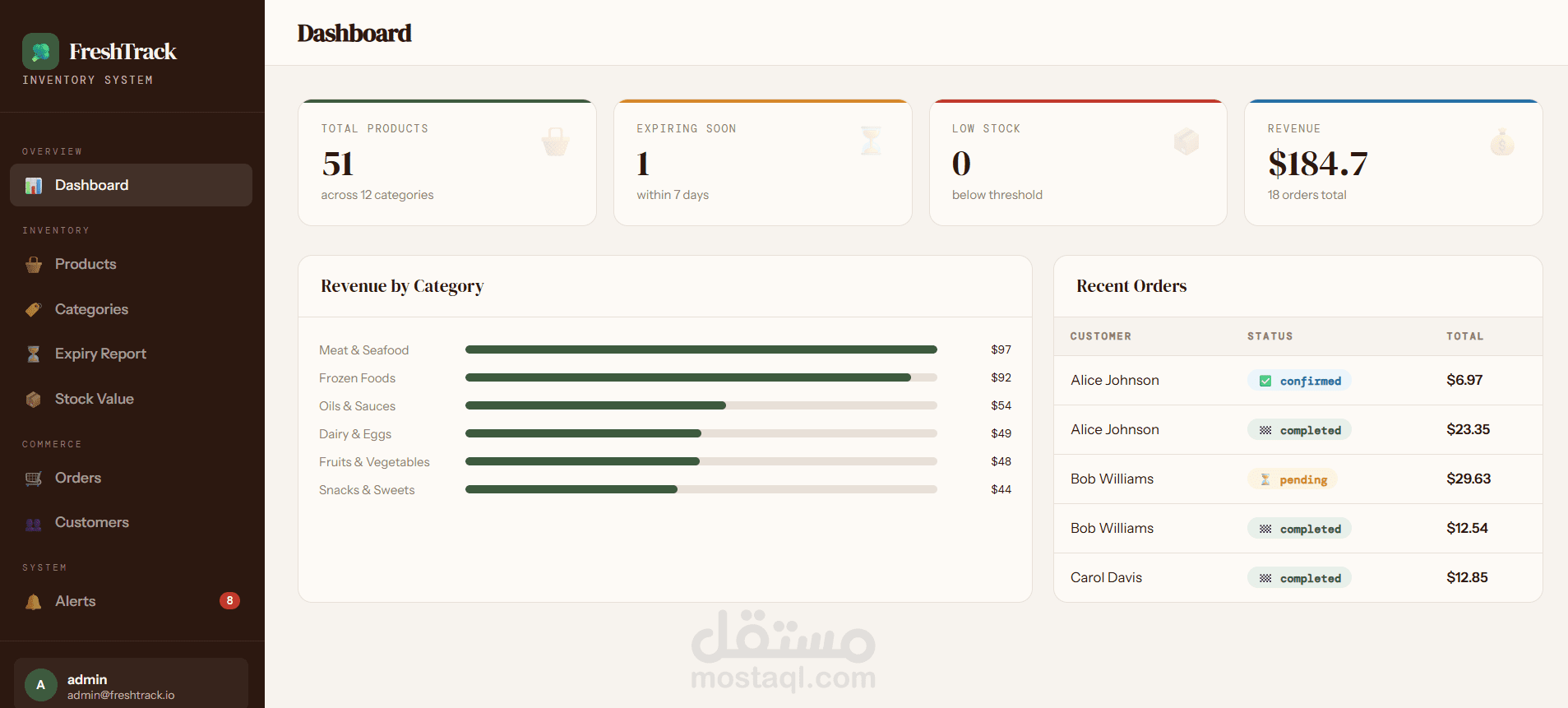Image resolution: width=1568 pixels, height=708 pixels.
Task: Click the pending status badge
Action: coord(1293,479)
